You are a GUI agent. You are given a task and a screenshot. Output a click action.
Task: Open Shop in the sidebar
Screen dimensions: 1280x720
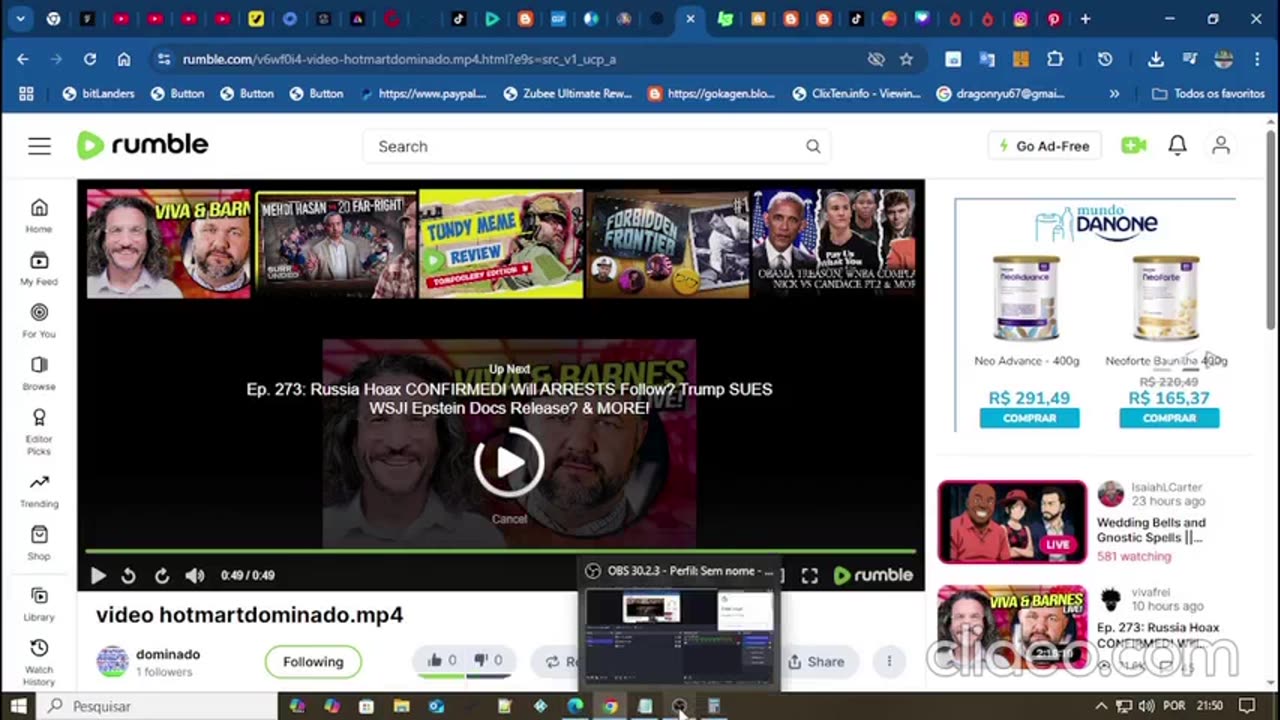(x=39, y=543)
